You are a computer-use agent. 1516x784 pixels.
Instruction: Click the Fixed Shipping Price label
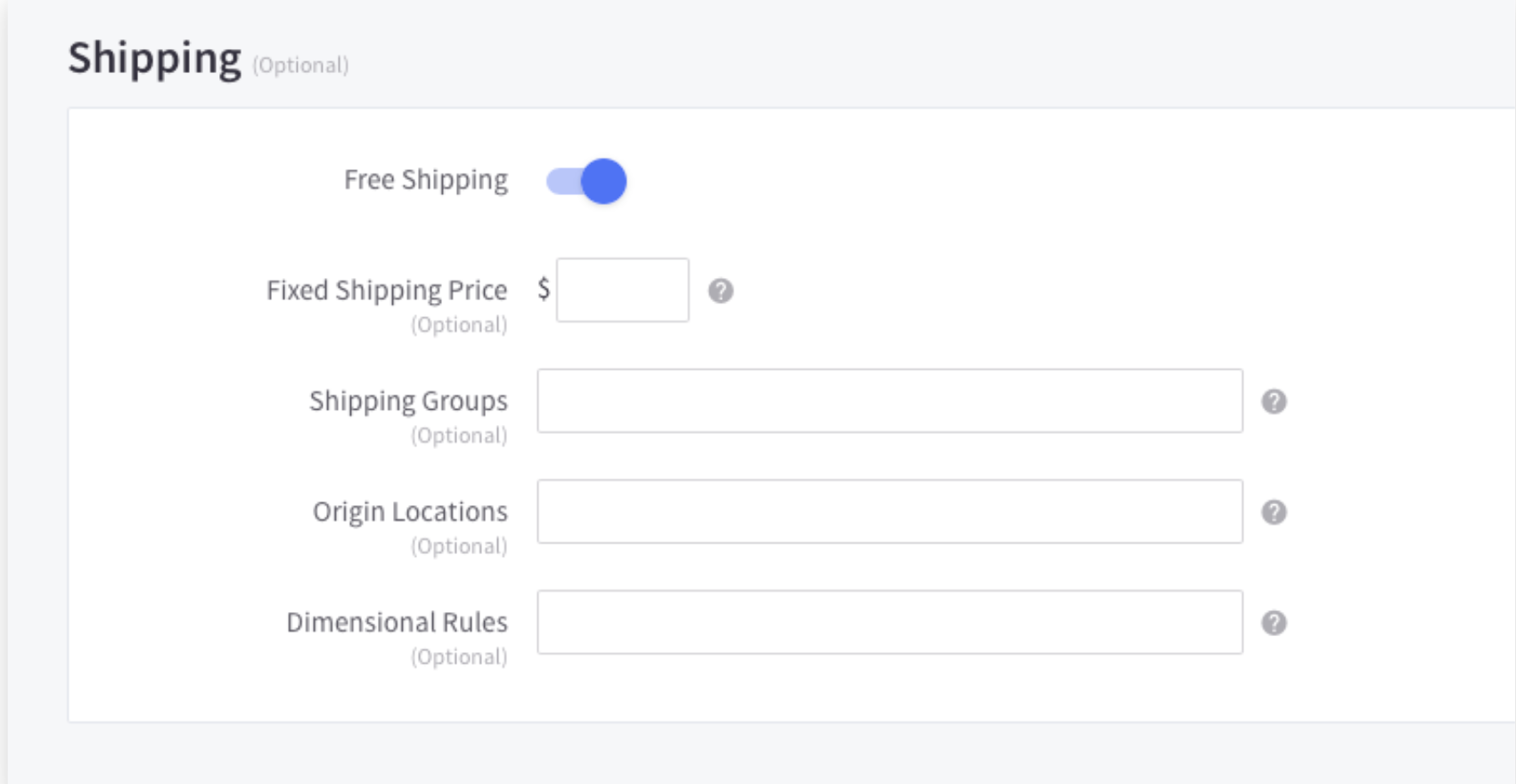(x=387, y=290)
